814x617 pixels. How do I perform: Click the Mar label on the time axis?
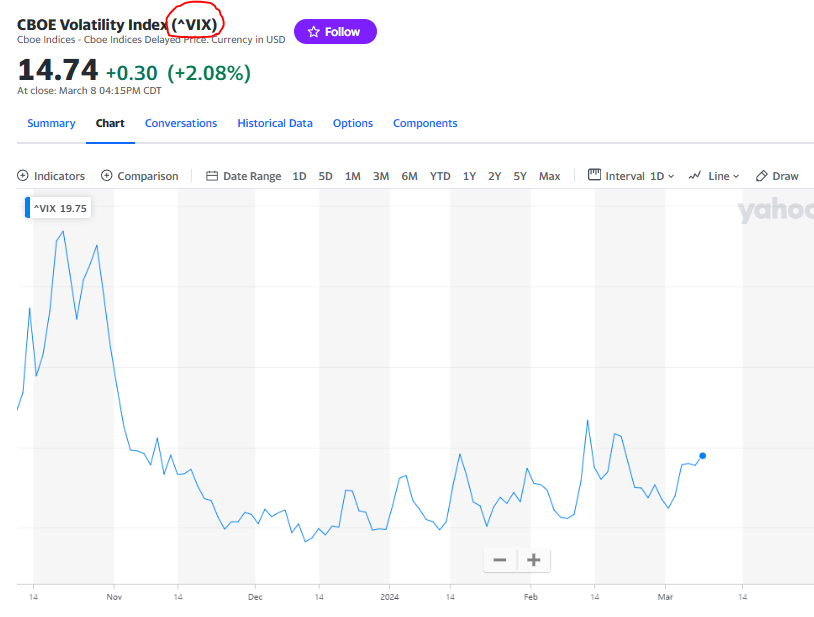click(x=665, y=597)
